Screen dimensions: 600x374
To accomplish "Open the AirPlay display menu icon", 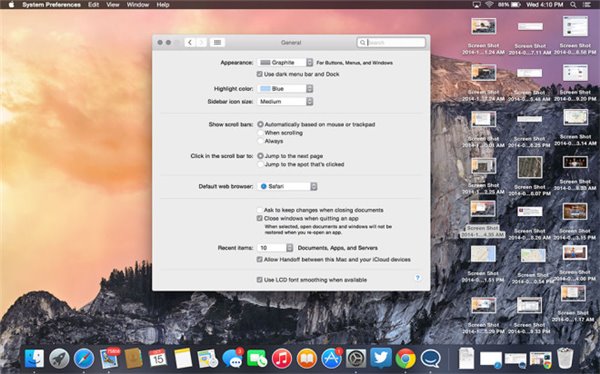I will pos(476,5).
